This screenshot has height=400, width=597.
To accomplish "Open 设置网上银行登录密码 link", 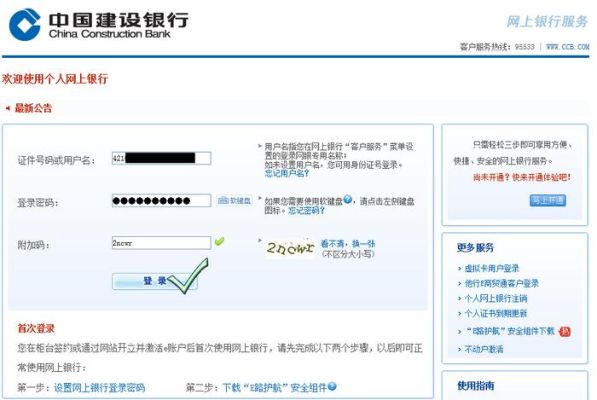I will pos(99,388).
